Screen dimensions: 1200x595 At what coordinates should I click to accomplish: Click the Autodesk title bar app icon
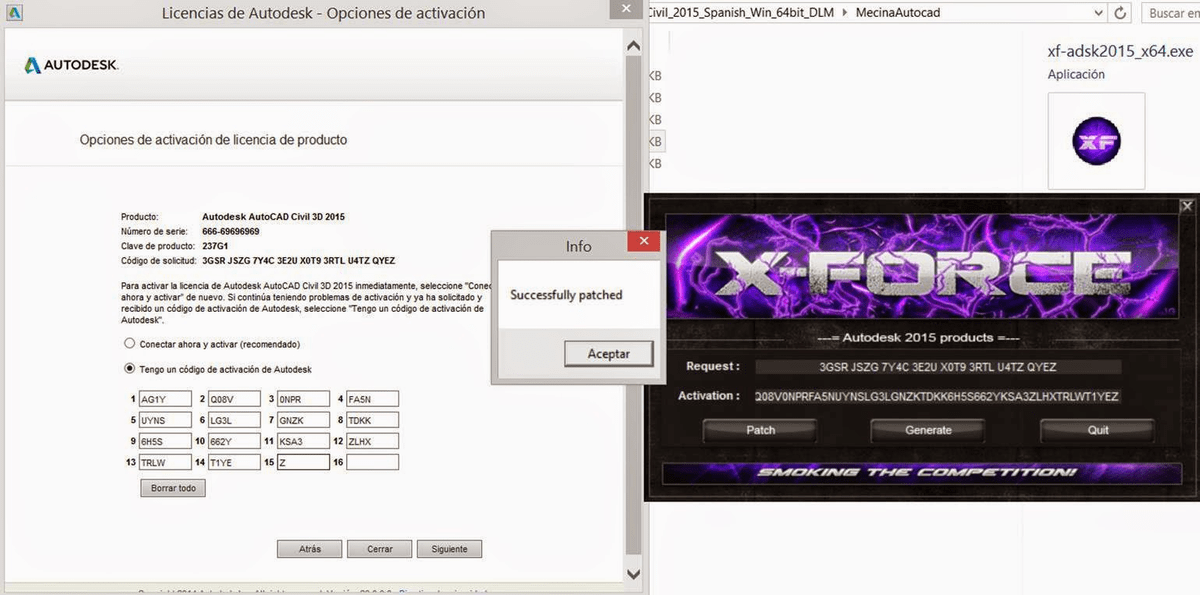[15, 13]
